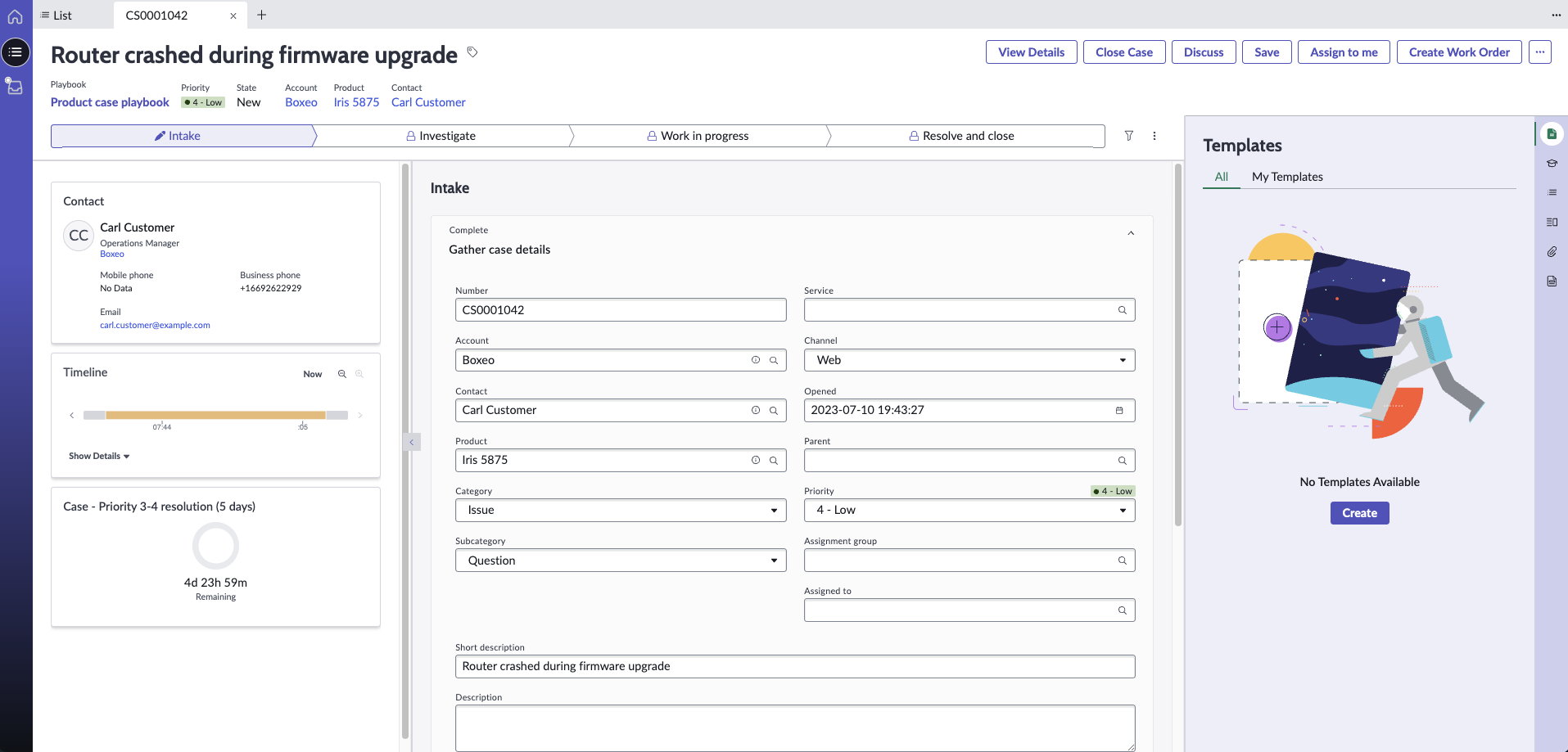Viewport: 1568px width, 752px height.
Task: Show Account record info icon
Action: pyautogui.click(x=756, y=360)
